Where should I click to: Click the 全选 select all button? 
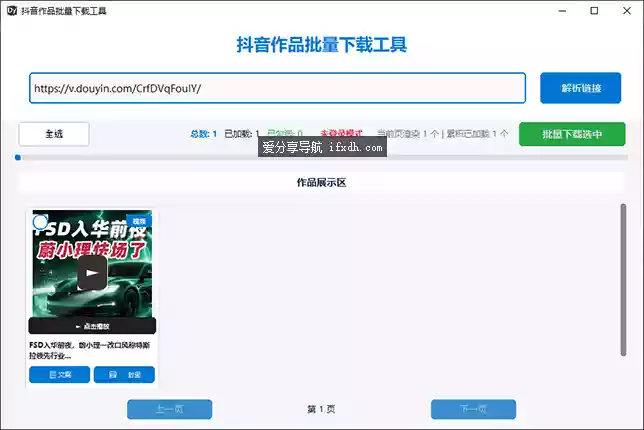click(x=54, y=134)
